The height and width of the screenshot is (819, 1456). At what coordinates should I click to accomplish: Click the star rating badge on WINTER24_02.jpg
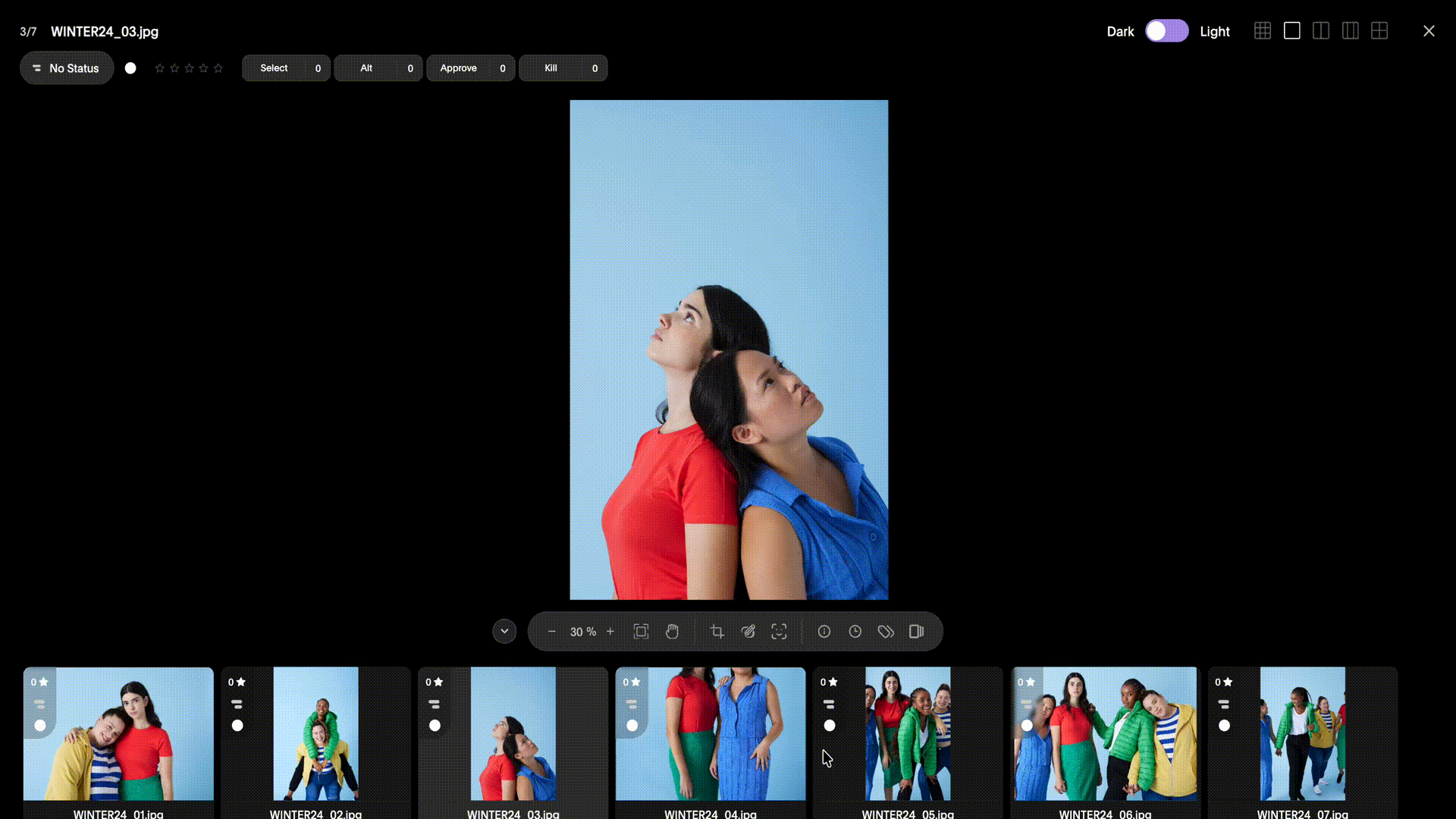[x=237, y=682]
